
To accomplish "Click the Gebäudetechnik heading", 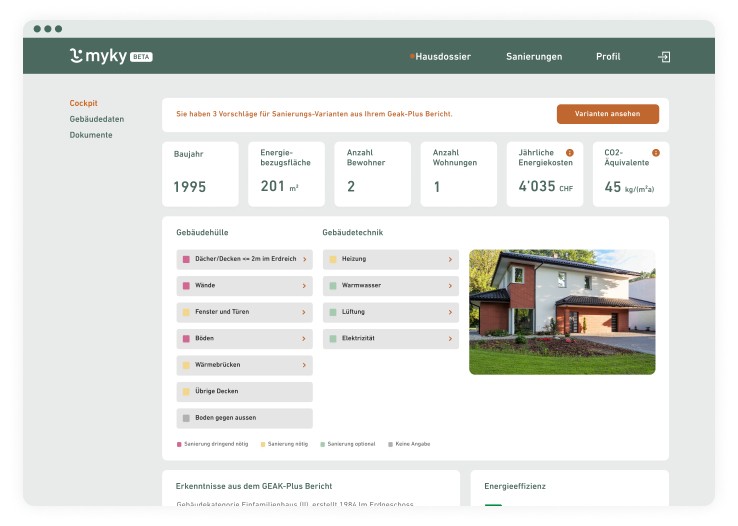I will [353, 232].
